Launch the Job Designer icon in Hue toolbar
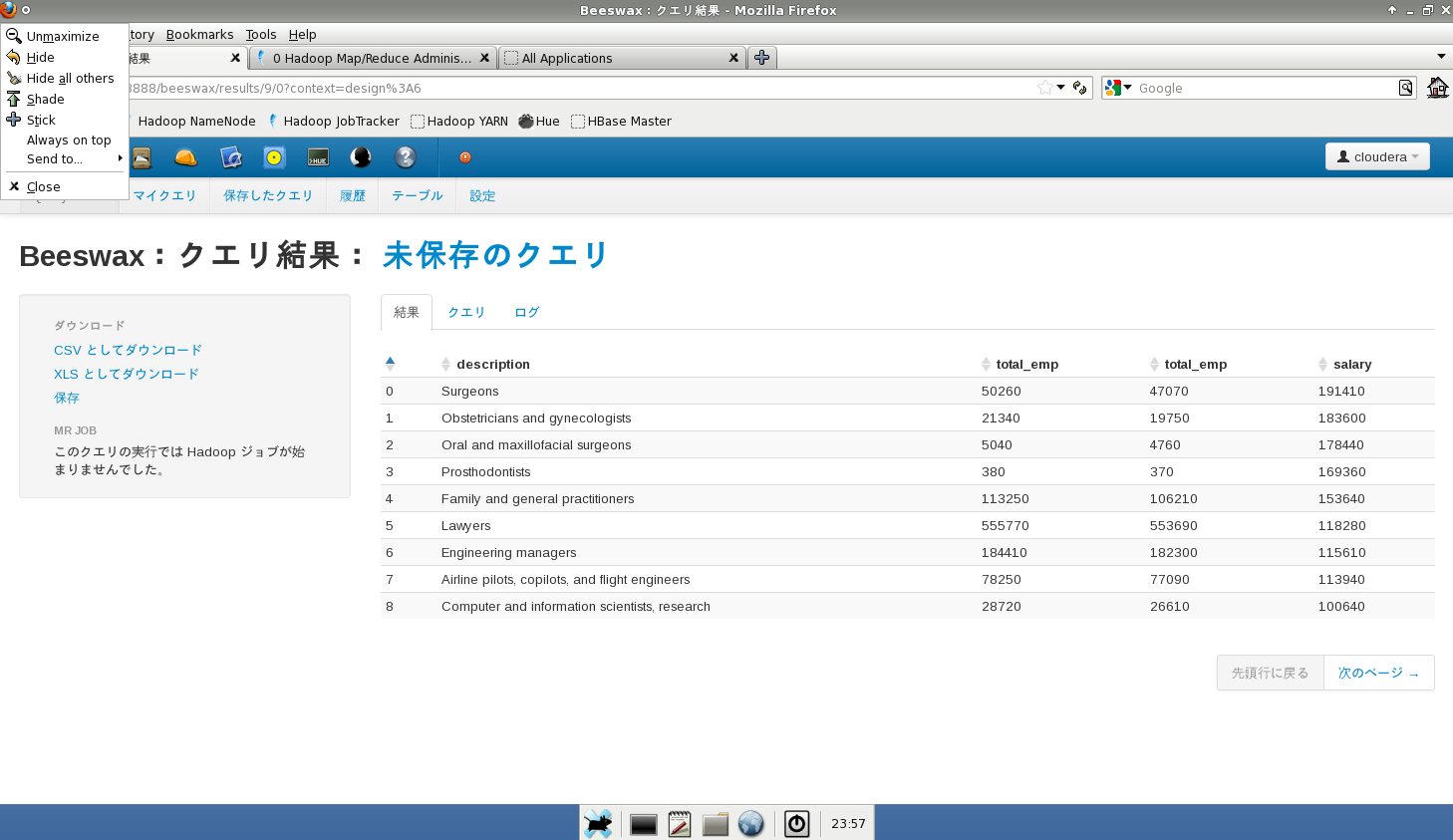This screenshot has height=840, width=1453. coord(231,157)
